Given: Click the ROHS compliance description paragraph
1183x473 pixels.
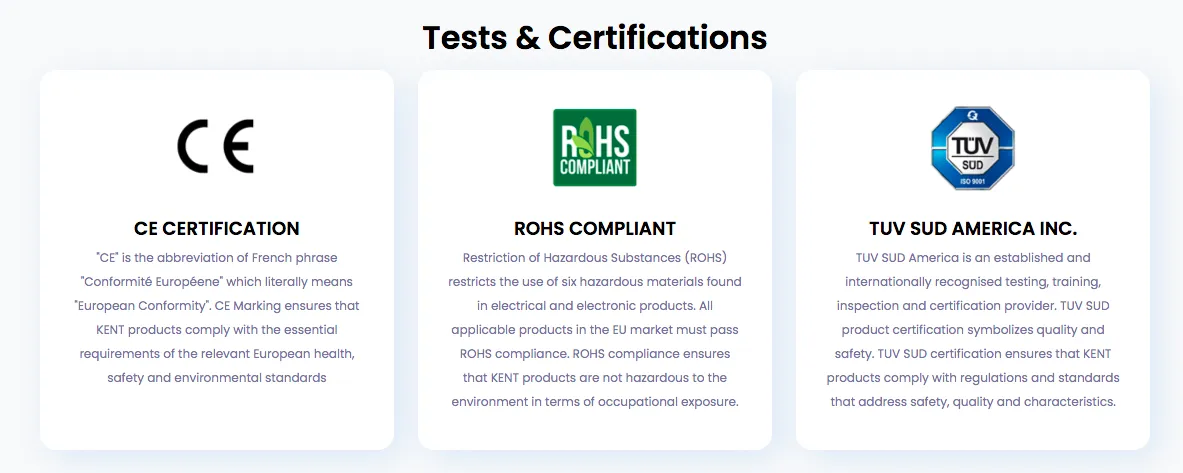Looking at the screenshot, I should [x=595, y=330].
